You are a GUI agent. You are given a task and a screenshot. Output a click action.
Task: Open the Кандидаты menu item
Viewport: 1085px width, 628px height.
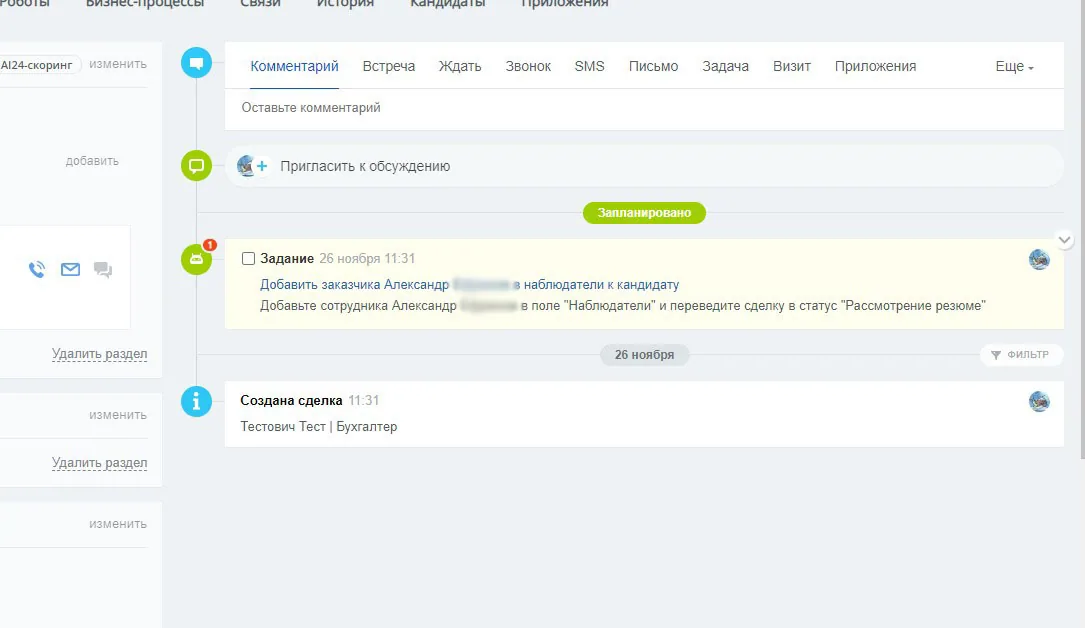[448, 3]
